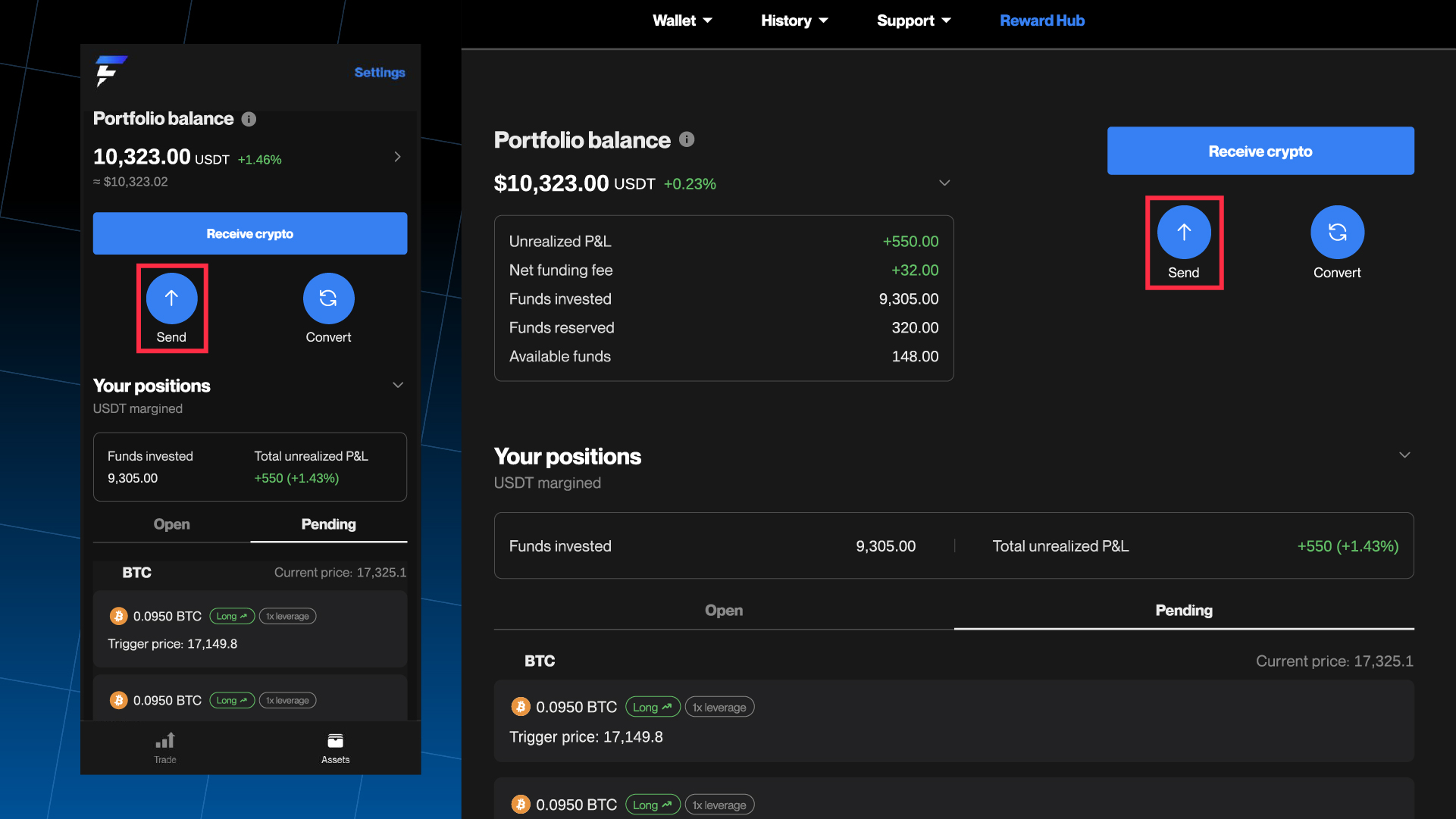Tap the Assets icon in the bottom bar
1456x819 pixels.
point(335,740)
